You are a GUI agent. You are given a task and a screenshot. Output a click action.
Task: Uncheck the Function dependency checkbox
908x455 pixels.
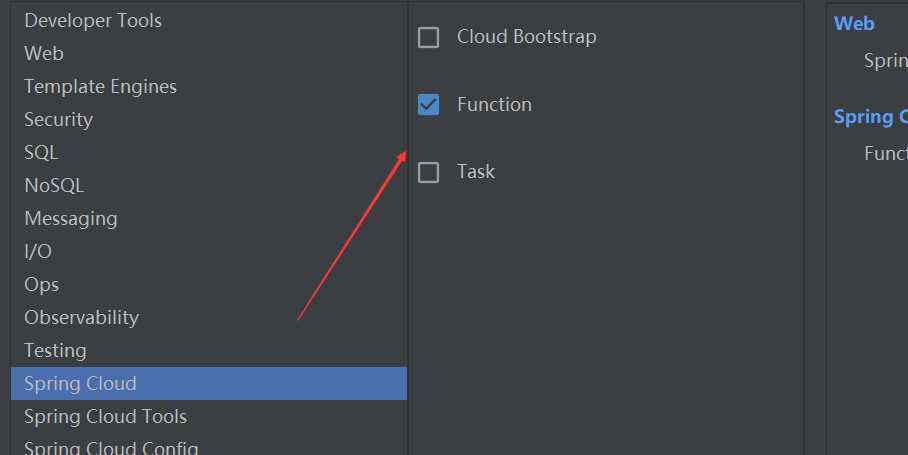429,105
